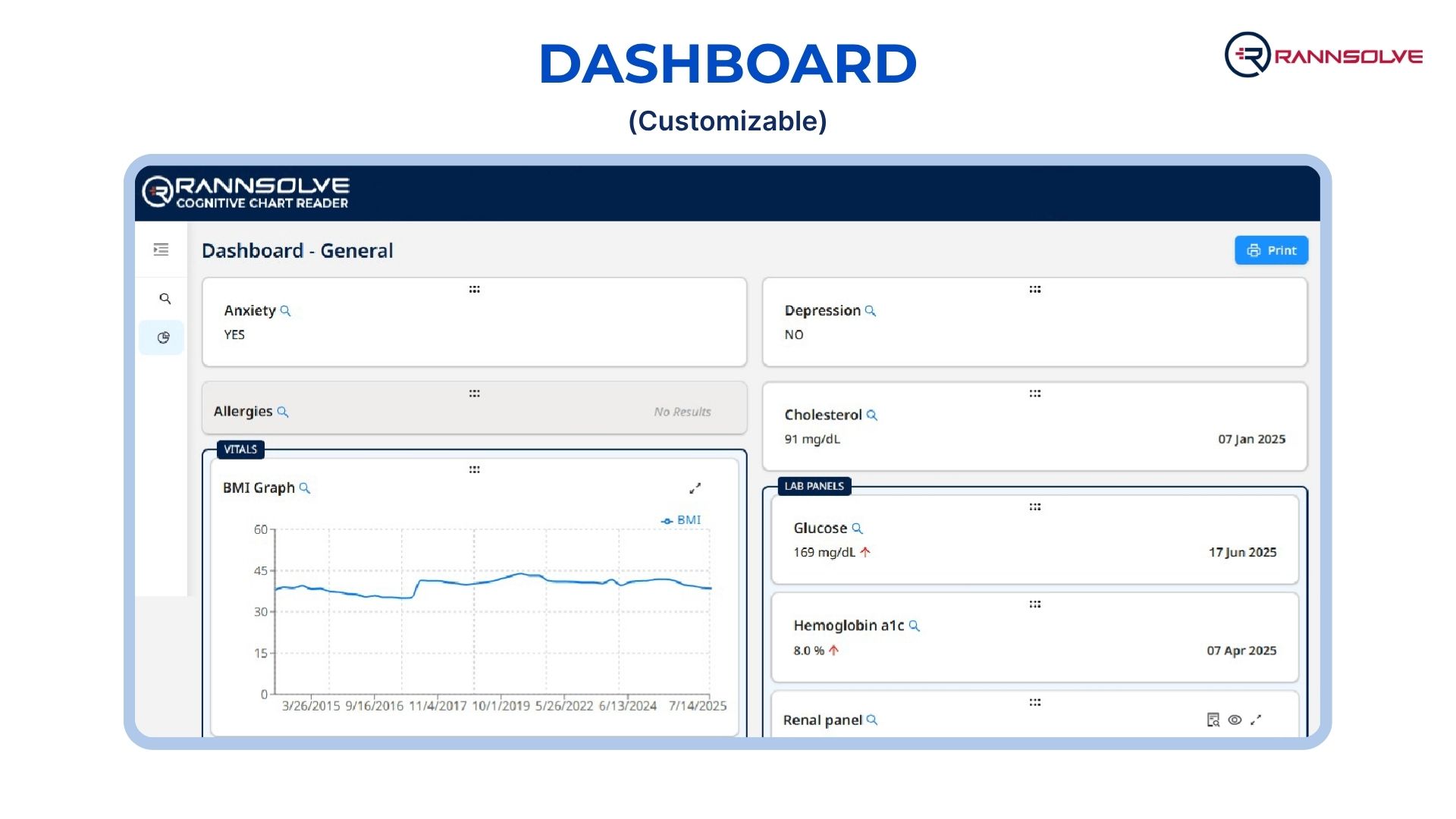Viewport: 1456px width, 819px height.
Task: Click the search icon beside Allergies
Action: tap(283, 412)
